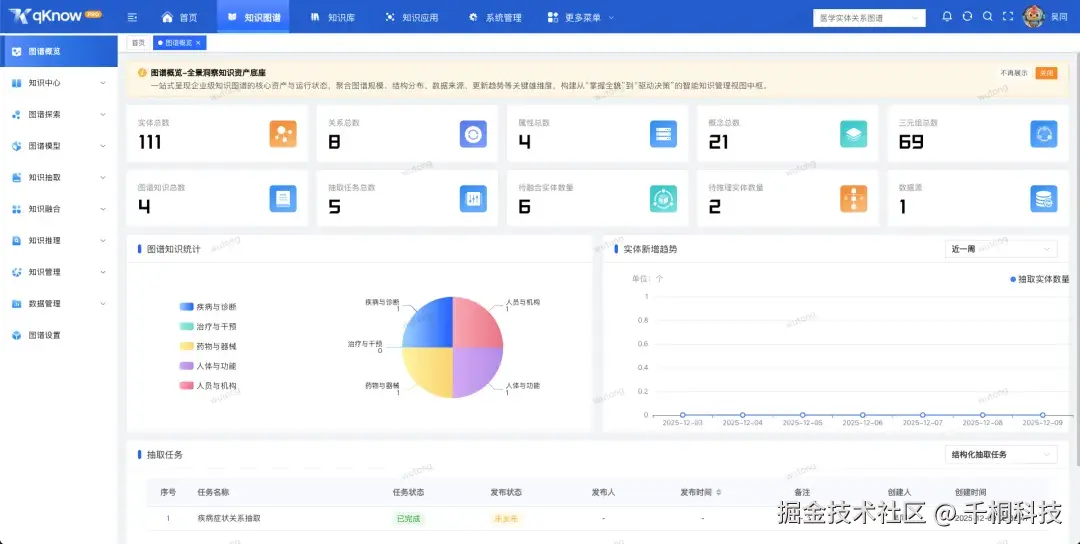Click the 待融合实体数量 teal icon
The height and width of the screenshot is (544, 1080).
point(663,198)
